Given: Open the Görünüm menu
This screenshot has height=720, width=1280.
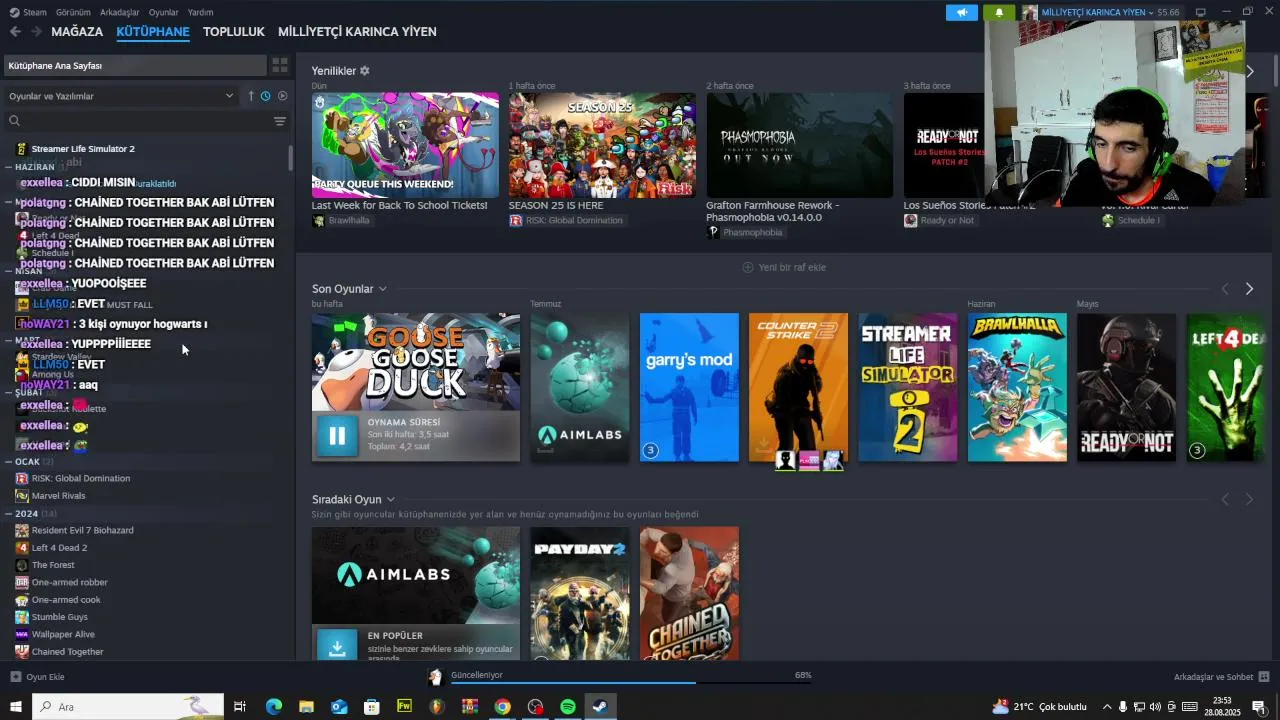Looking at the screenshot, I should click(73, 12).
